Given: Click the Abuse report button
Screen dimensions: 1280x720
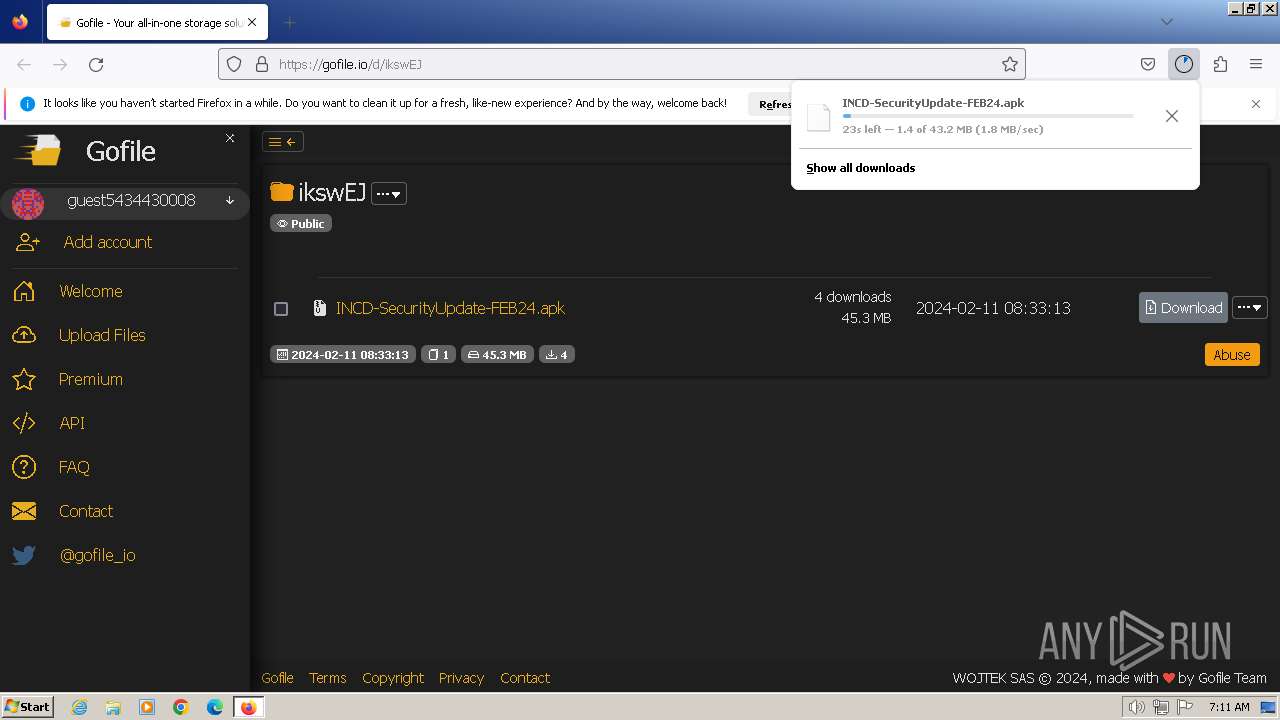Looking at the screenshot, I should click(x=1232, y=355).
